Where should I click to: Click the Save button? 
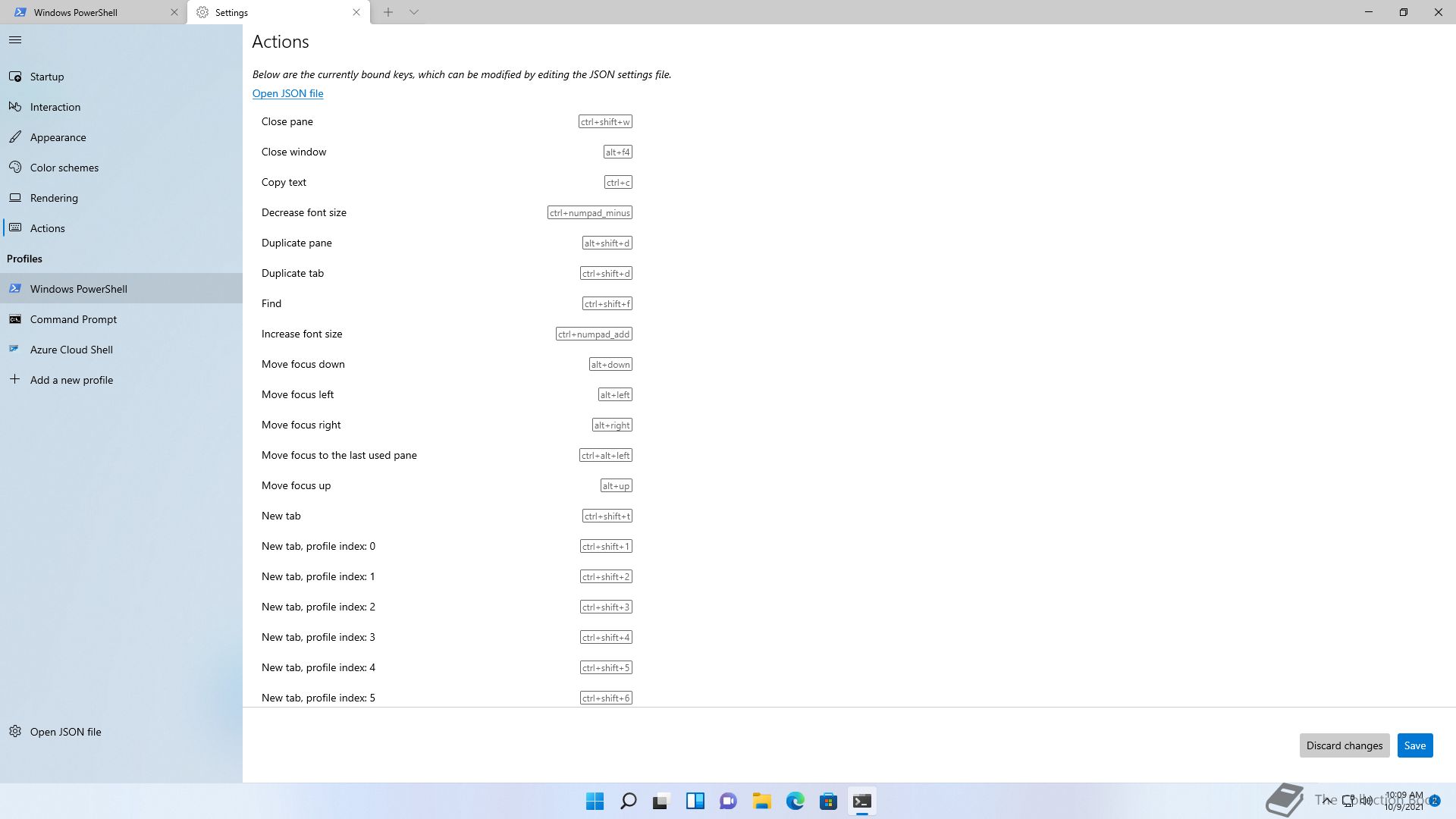(1414, 745)
